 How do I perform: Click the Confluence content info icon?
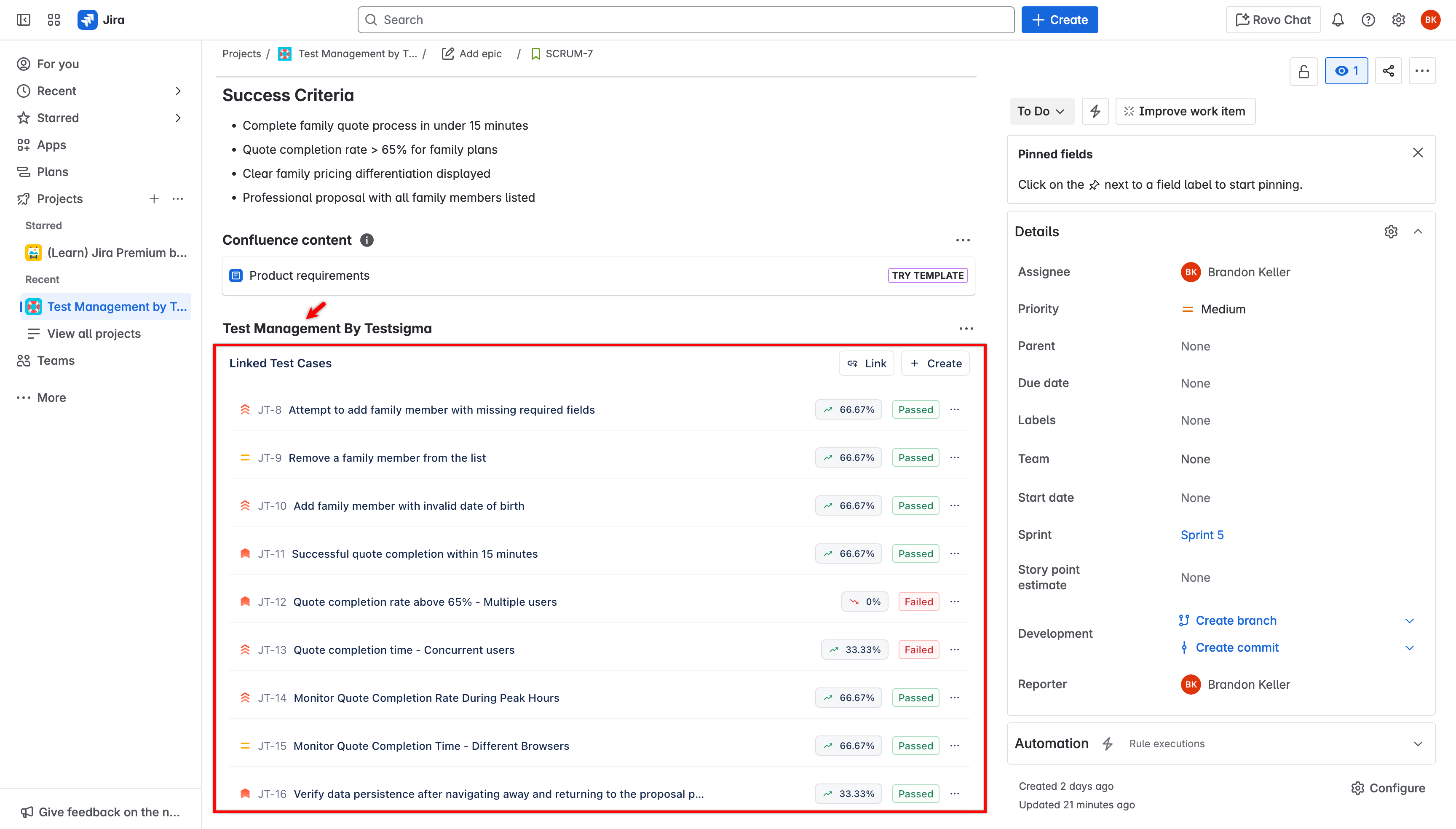[x=367, y=240]
